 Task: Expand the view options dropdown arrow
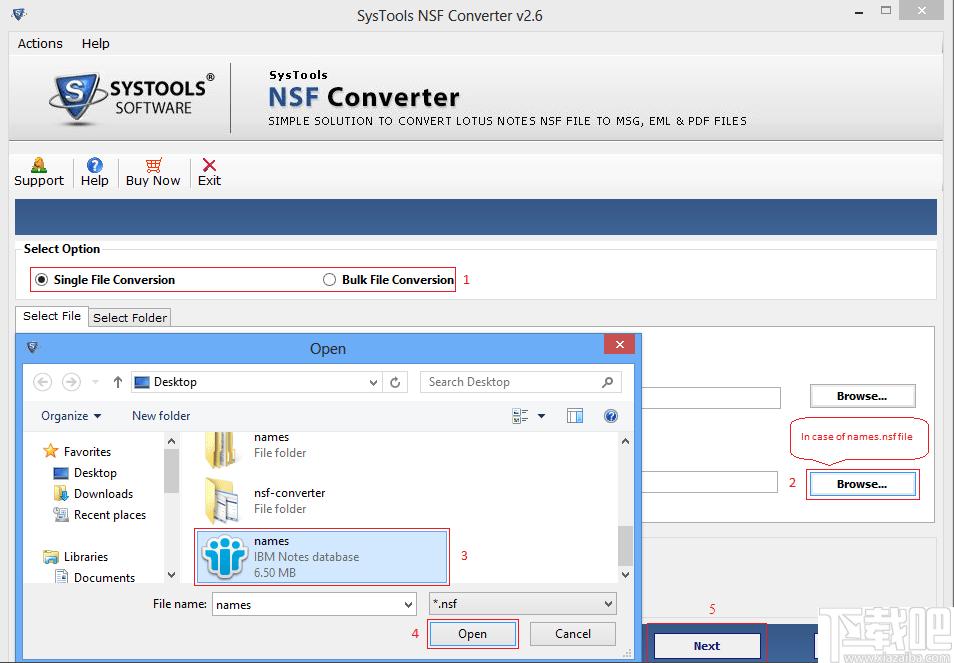[x=541, y=416]
